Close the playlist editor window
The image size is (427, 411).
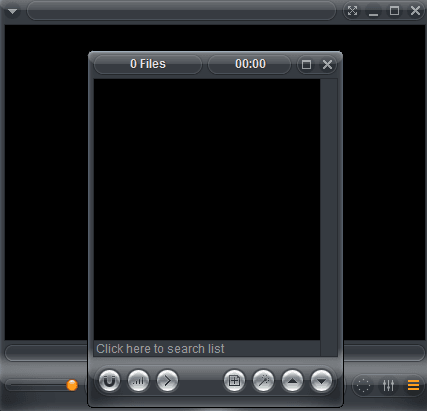tap(327, 64)
